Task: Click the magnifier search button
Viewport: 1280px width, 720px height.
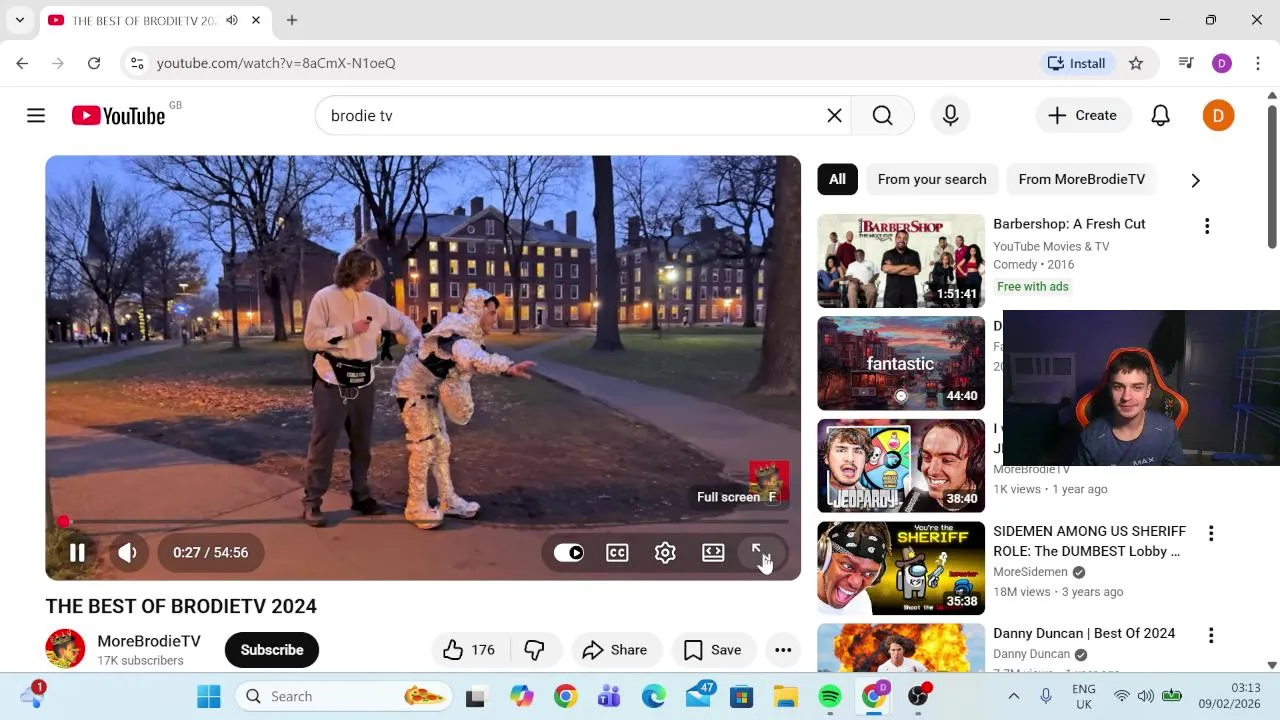Action: tap(882, 116)
